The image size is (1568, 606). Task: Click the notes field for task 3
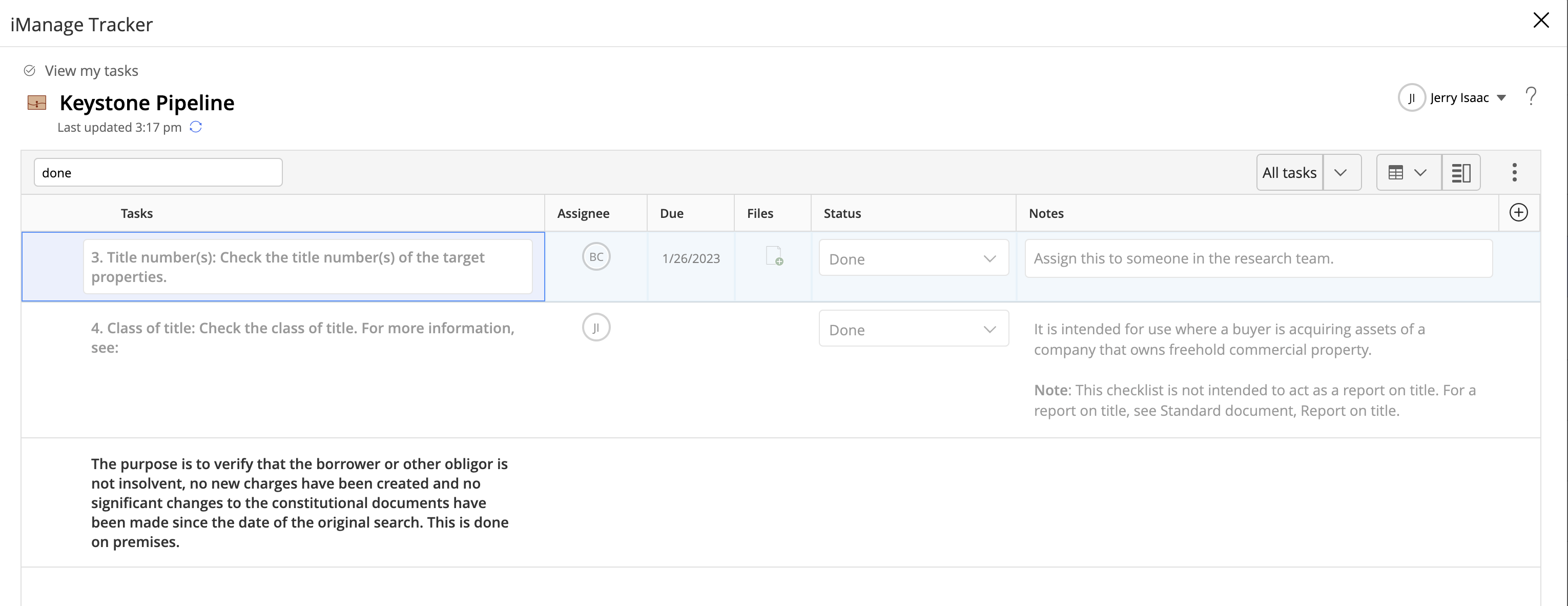1257,259
